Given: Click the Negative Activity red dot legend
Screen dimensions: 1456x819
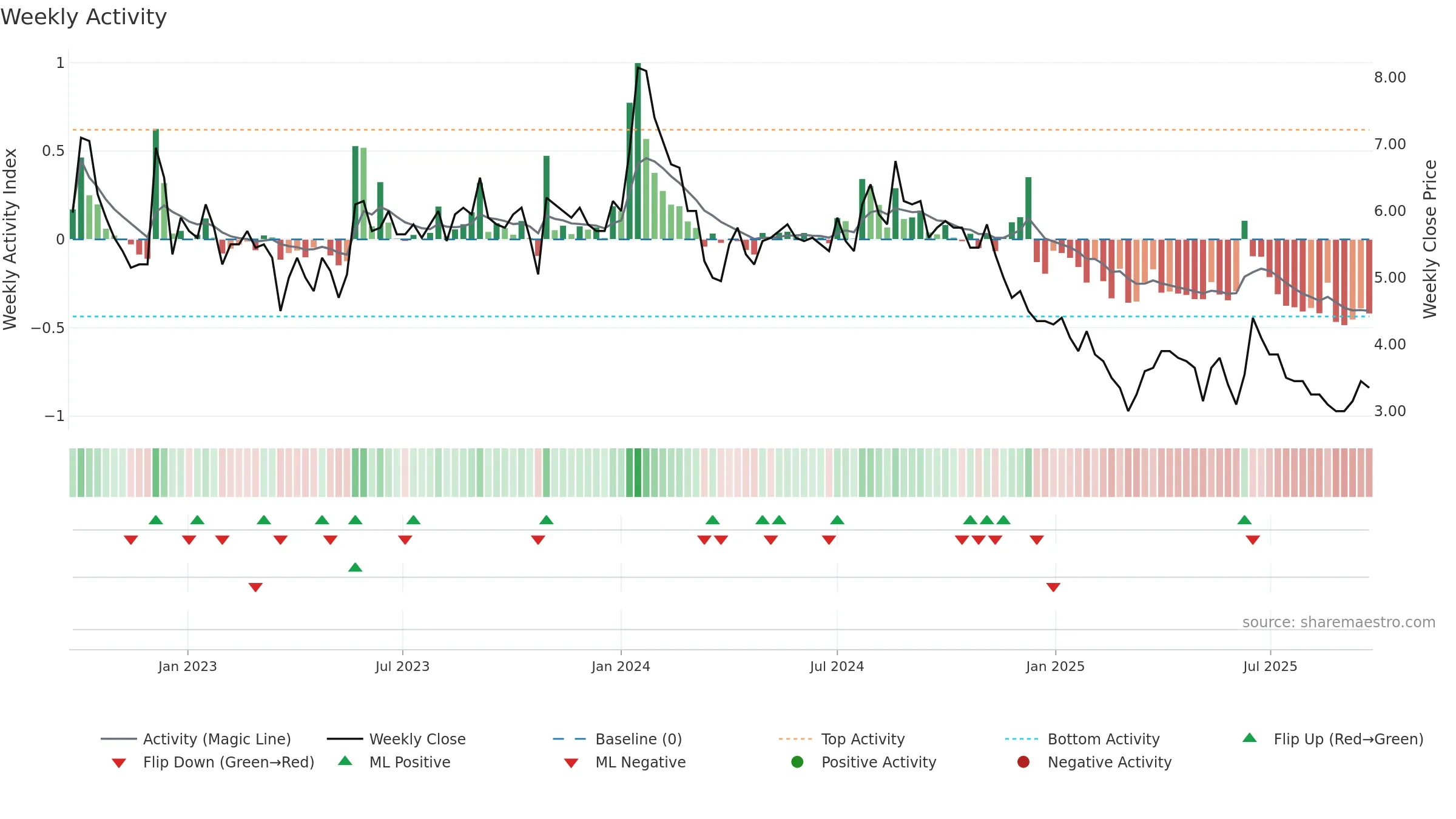Looking at the screenshot, I should coord(1023,762).
